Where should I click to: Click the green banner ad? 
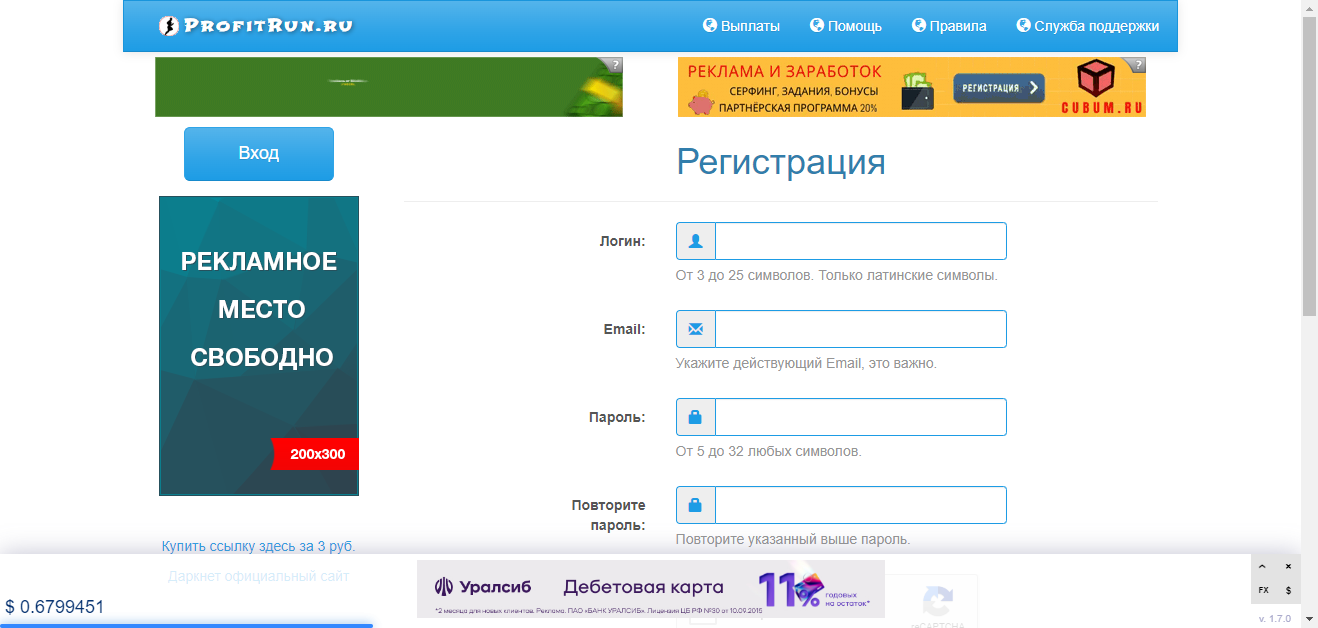[389, 87]
